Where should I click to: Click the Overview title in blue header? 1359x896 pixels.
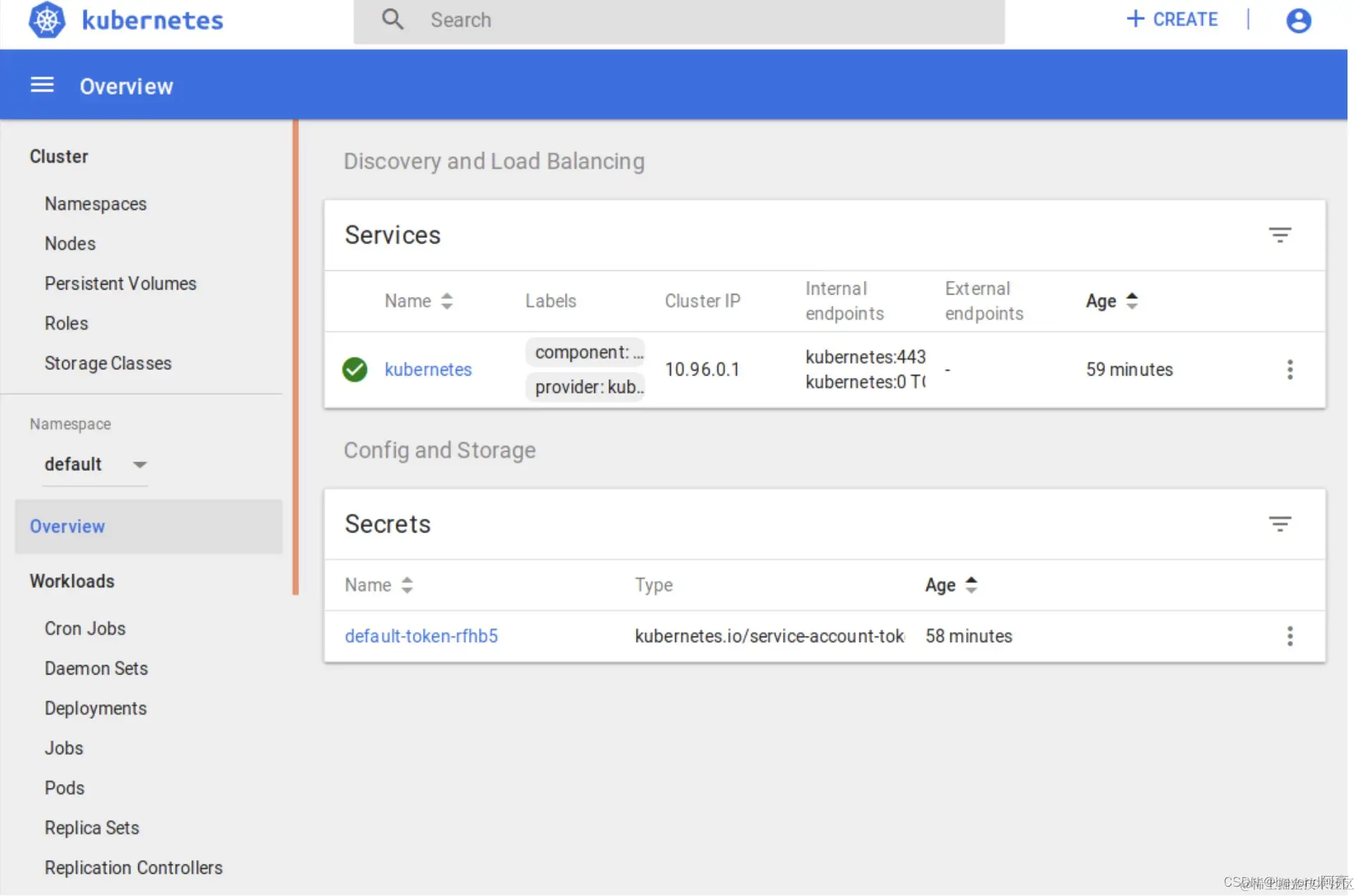coord(126,86)
